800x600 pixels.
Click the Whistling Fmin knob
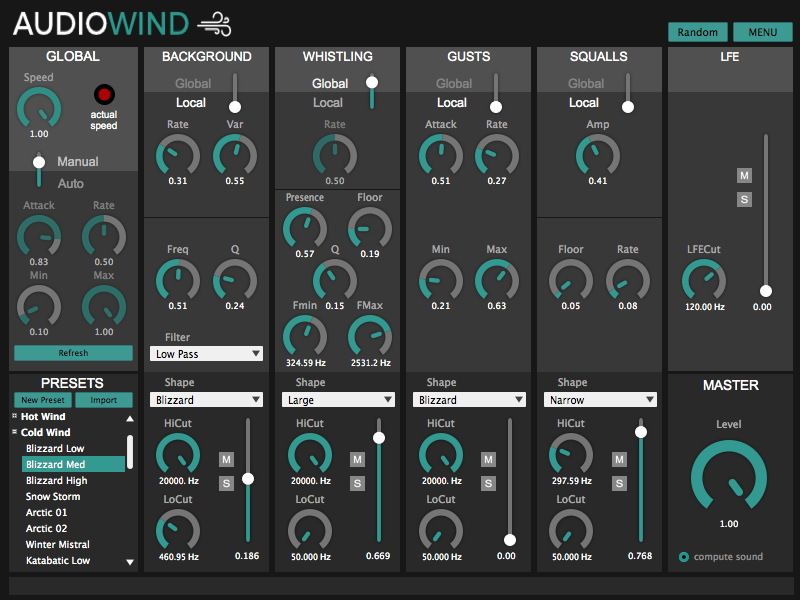[x=305, y=337]
